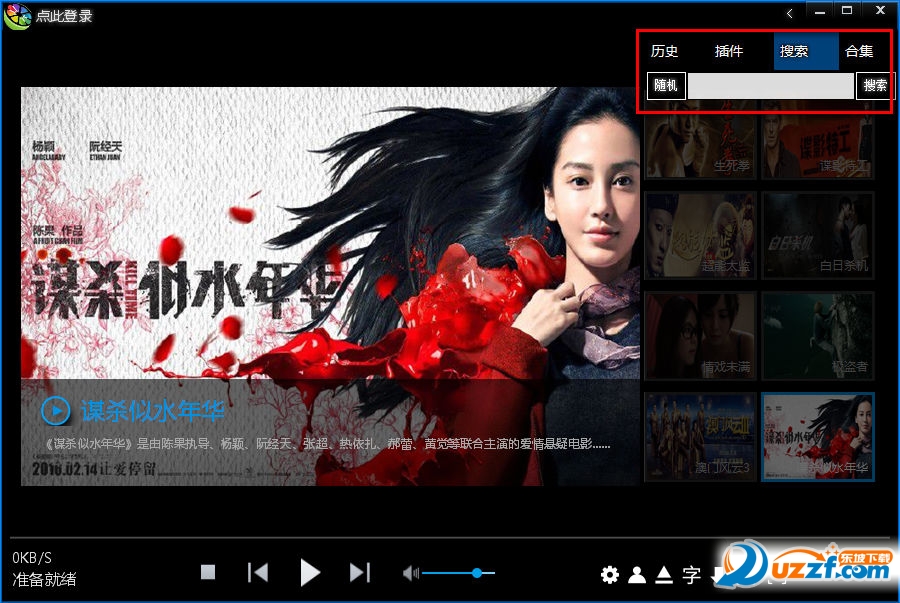Open settings with the gear icon
This screenshot has width=900, height=603.
click(610, 574)
